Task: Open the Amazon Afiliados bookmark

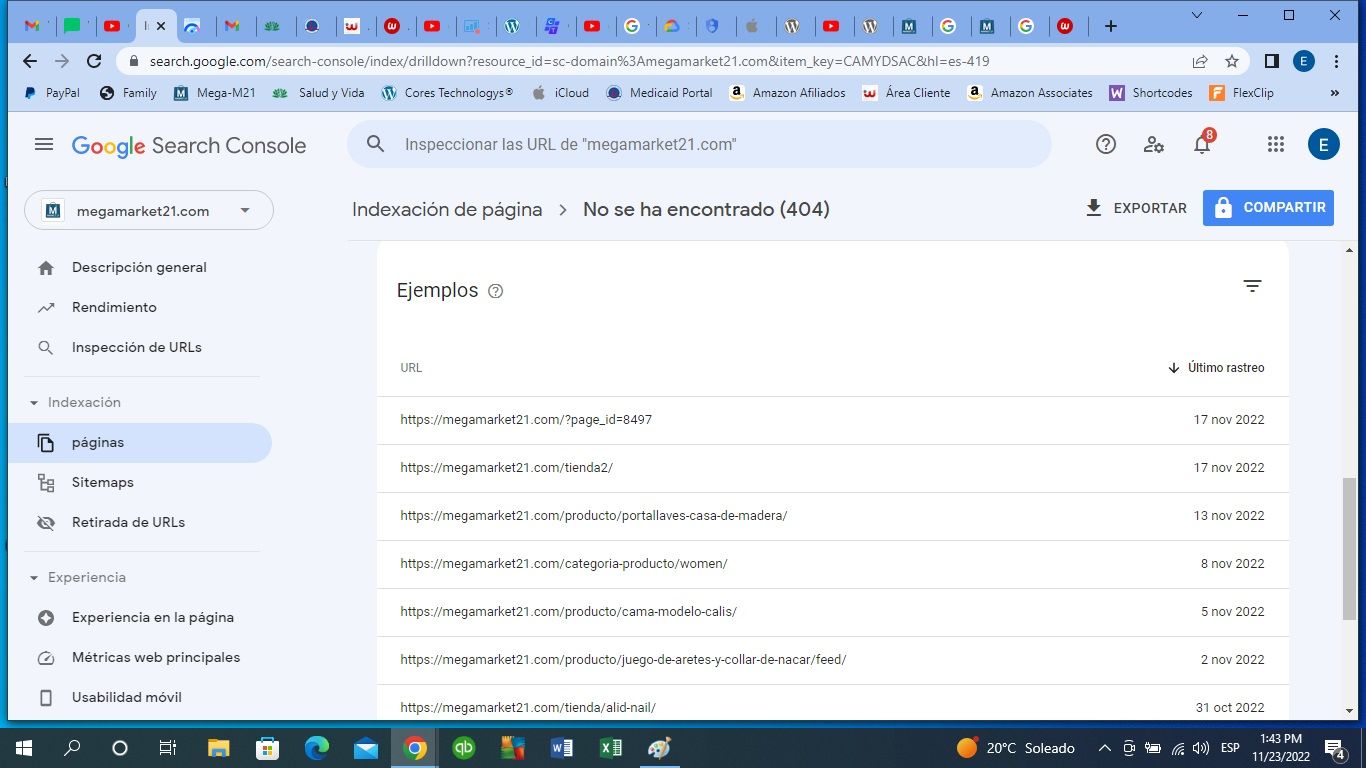Action: (x=787, y=93)
